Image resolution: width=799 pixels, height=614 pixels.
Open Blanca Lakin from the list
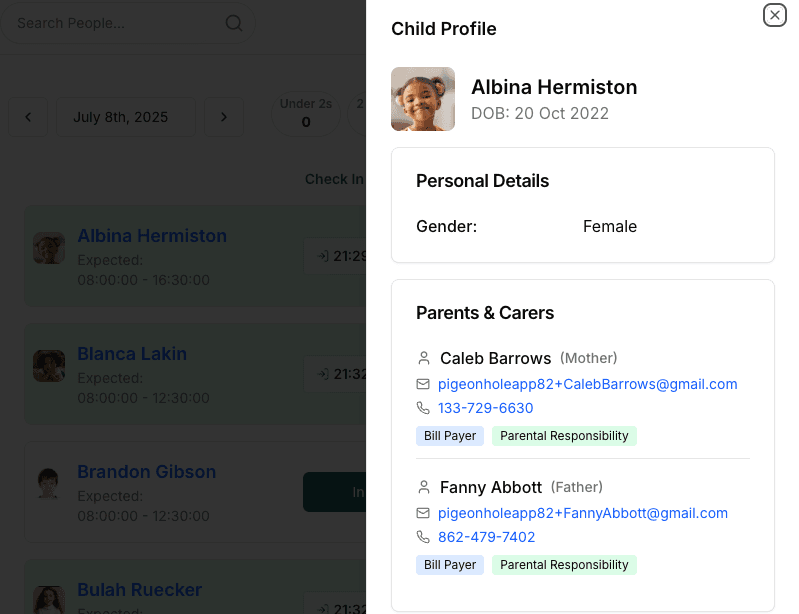[x=132, y=354]
